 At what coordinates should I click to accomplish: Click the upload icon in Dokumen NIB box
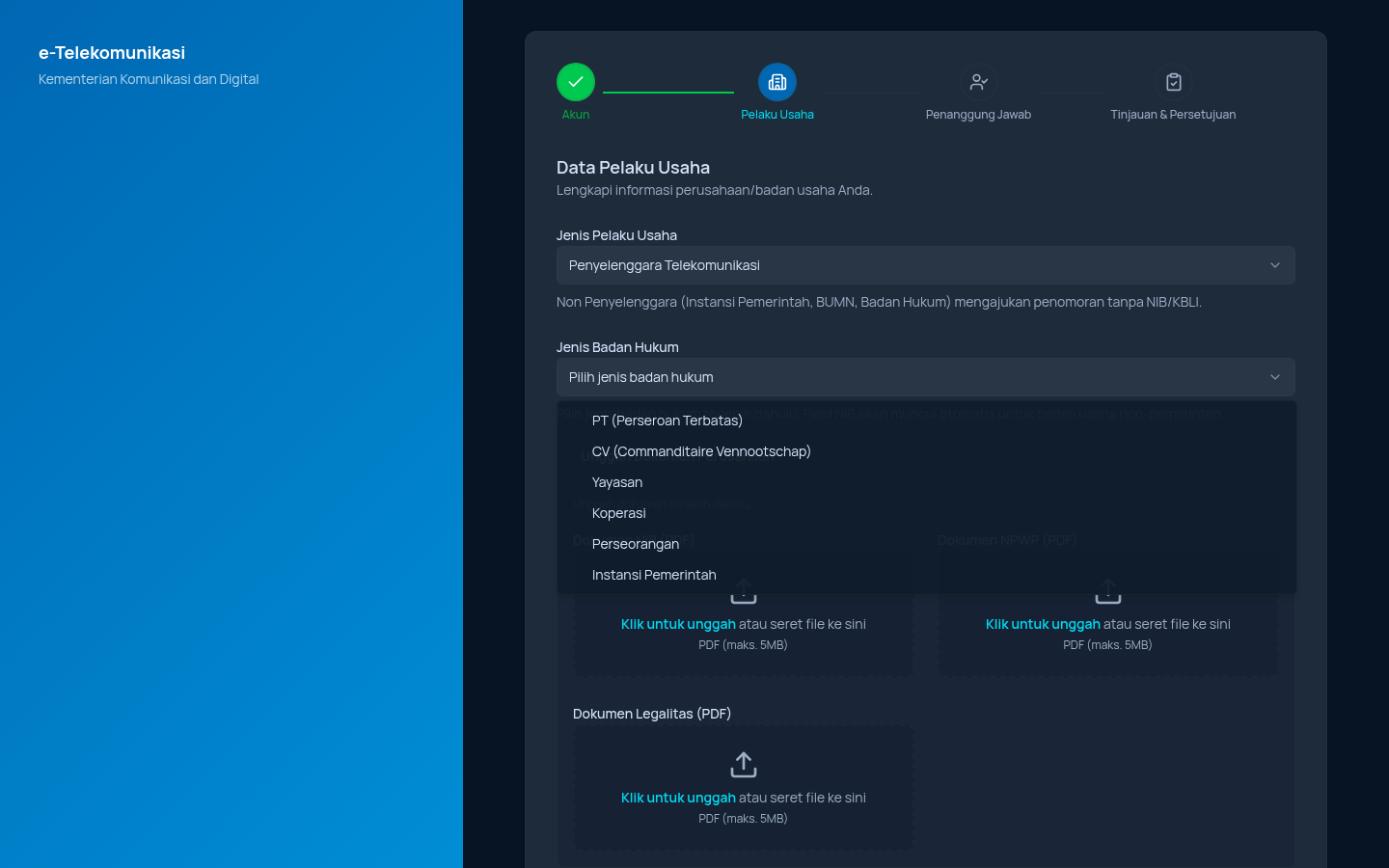click(x=744, y=591)
